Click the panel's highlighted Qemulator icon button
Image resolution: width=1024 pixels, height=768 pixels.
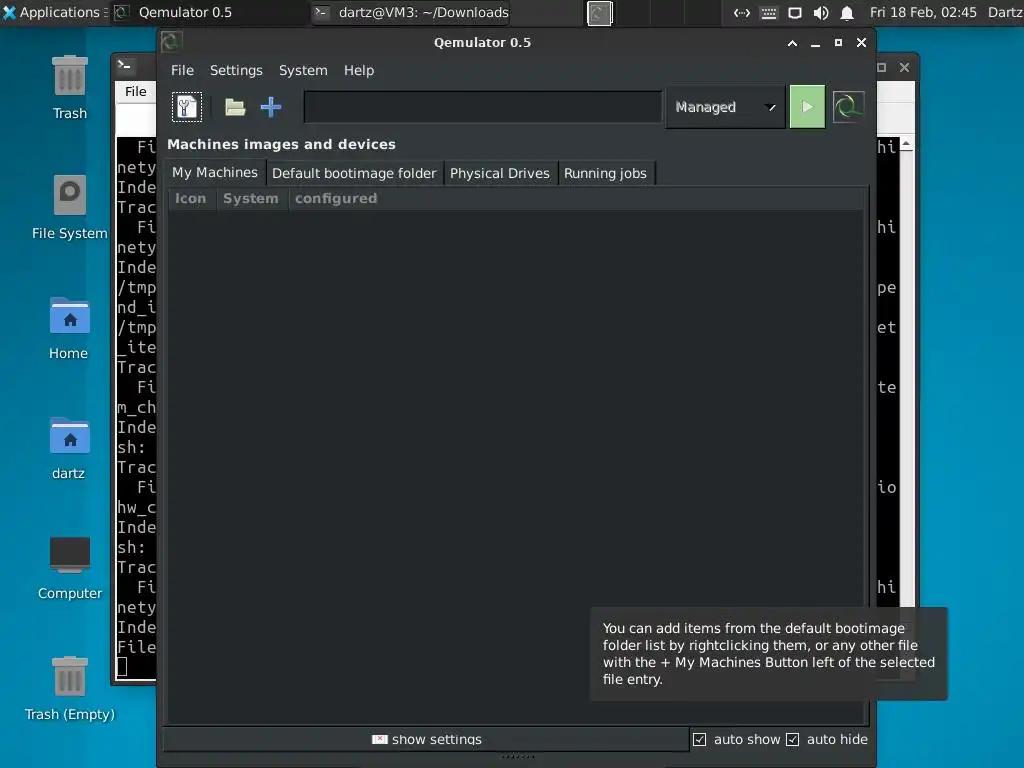pyautogui.click(x=600, y=13)
